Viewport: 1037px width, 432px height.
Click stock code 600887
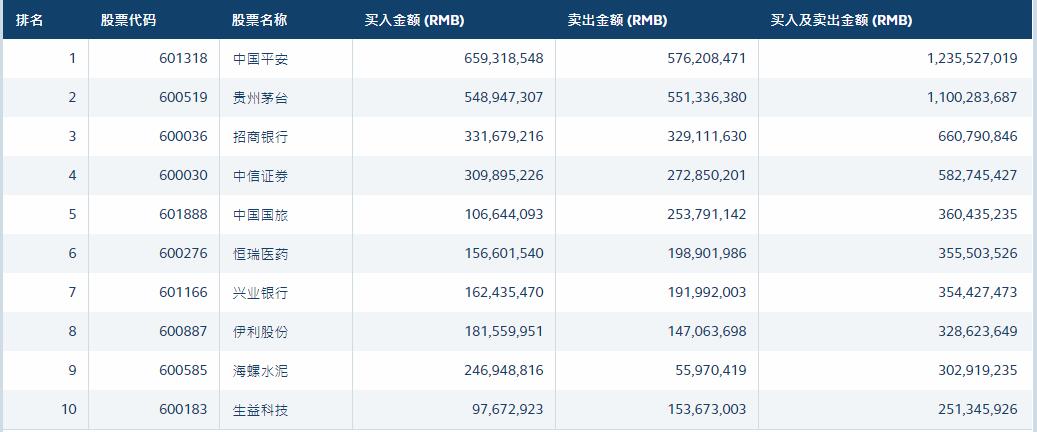(183, 332)
